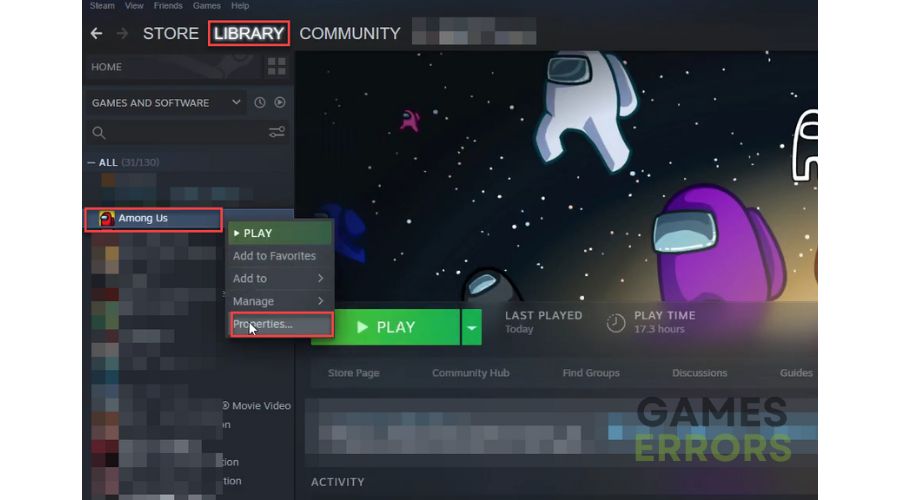Open the View menu
This screenshot has height=500, width=900.
click(x=134, y=6)
